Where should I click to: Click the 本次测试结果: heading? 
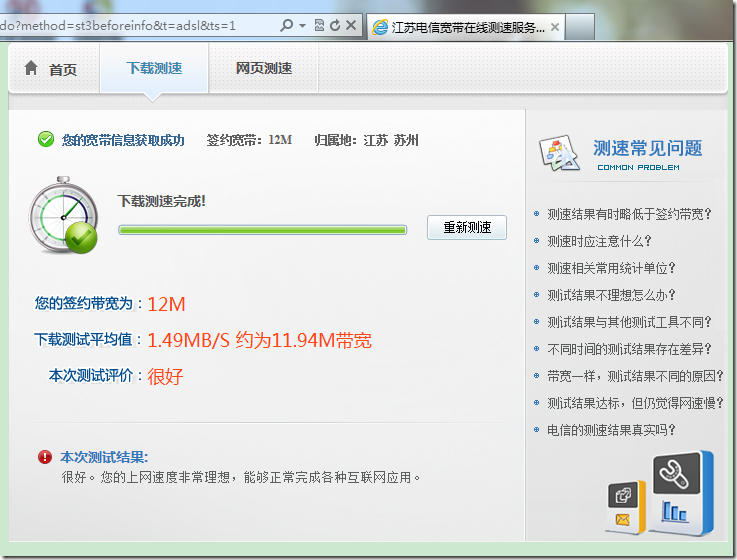(104, 457)
